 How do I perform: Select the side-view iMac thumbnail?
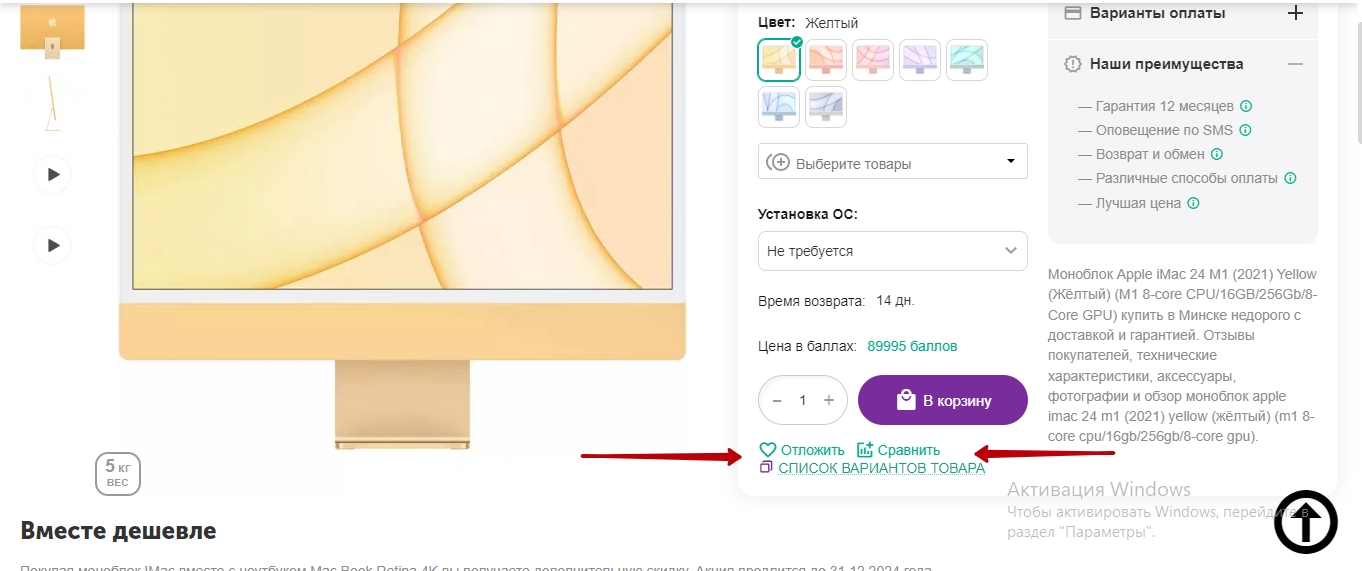[52, 104]
